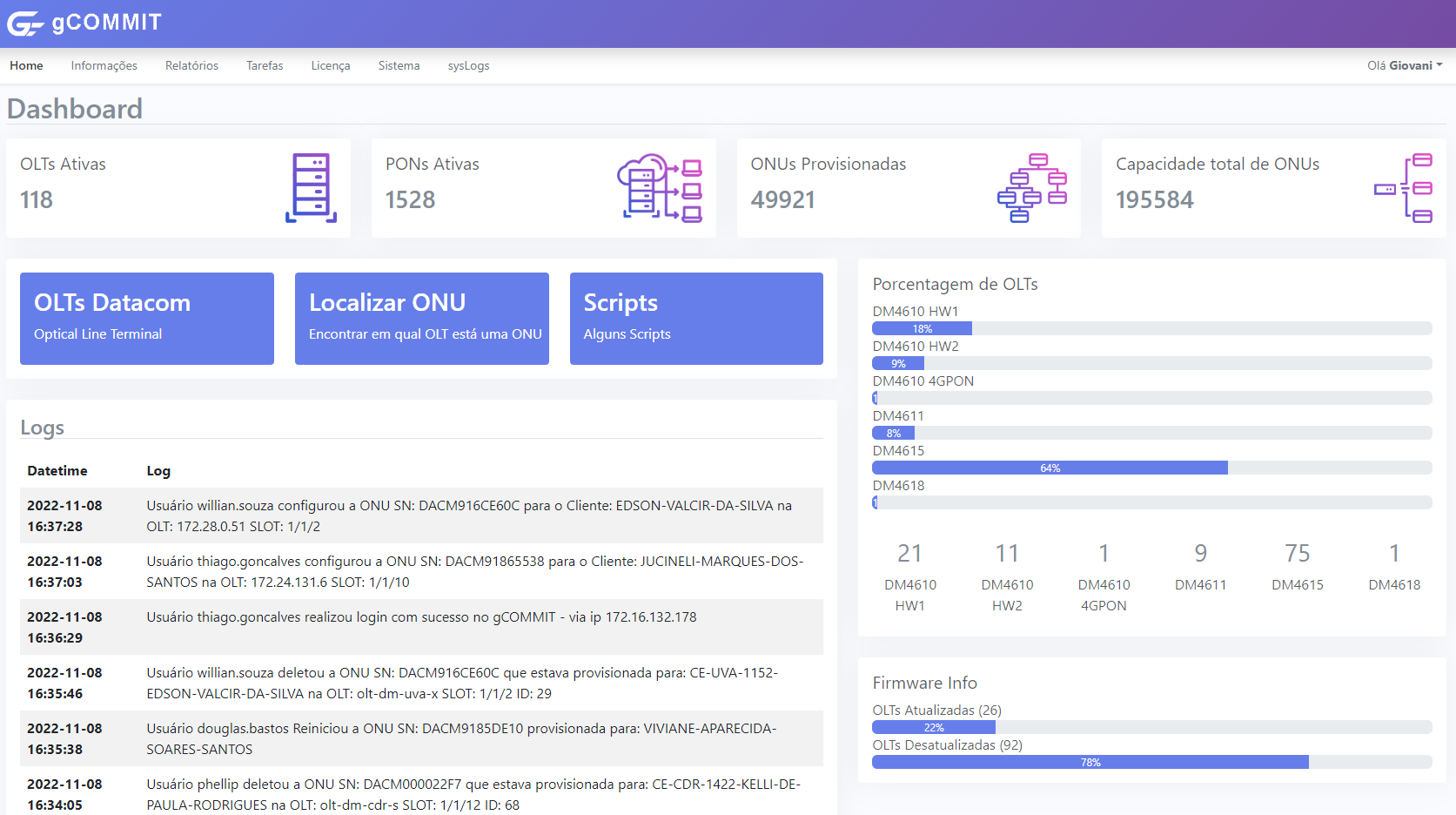Image resolution: width=1456 pixels, height=815 pixels.
Task: Open the Scripts card
Action: click(696, 319)
